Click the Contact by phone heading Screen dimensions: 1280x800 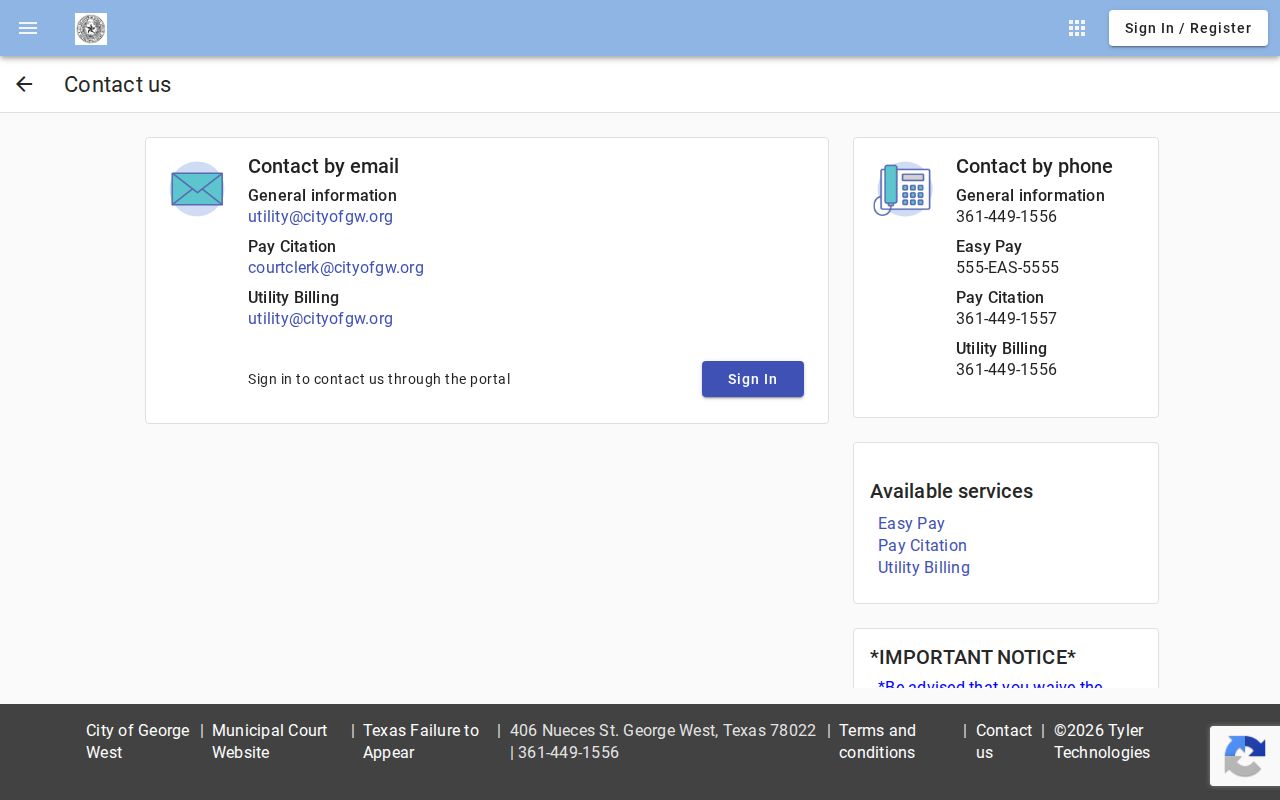(1034, 166)
